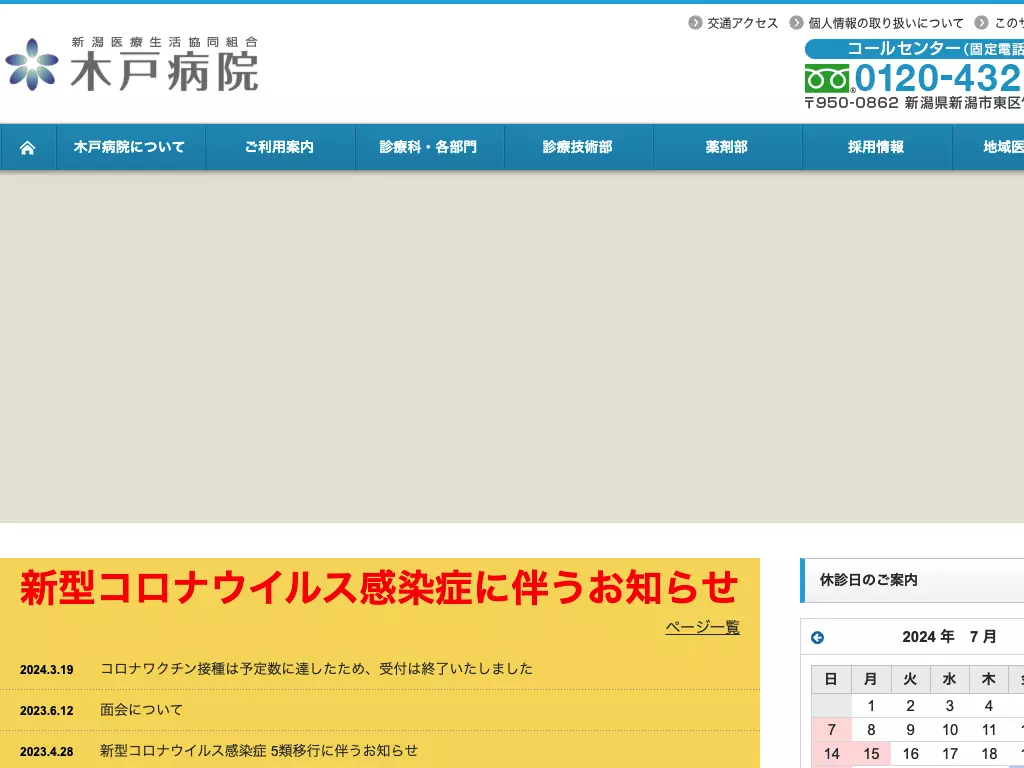Click 新潟医療生活協同組合 text above logo
Screen dimensions: 1024x768
(x=165, y=42)
